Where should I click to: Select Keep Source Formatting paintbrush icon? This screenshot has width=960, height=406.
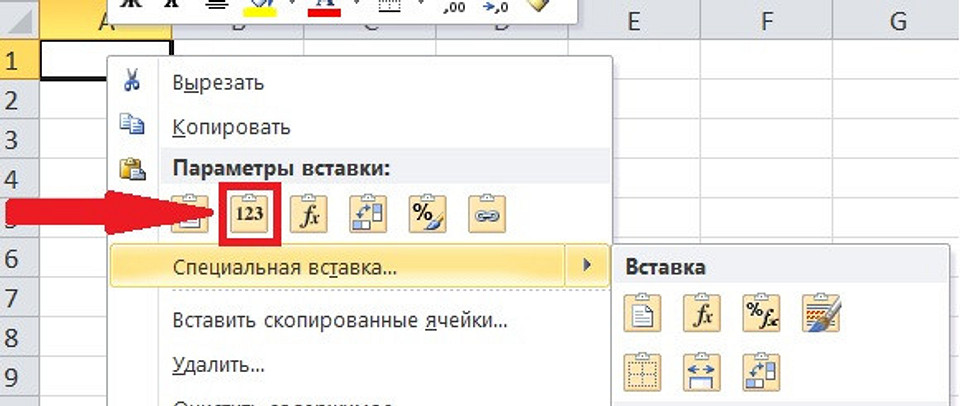821,313
